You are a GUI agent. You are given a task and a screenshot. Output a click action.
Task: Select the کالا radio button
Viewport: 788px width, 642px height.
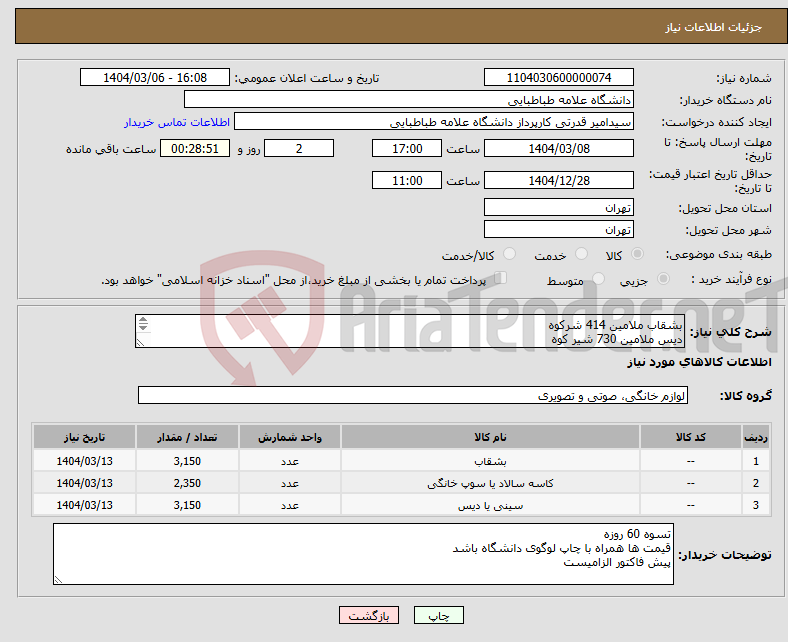637,254
